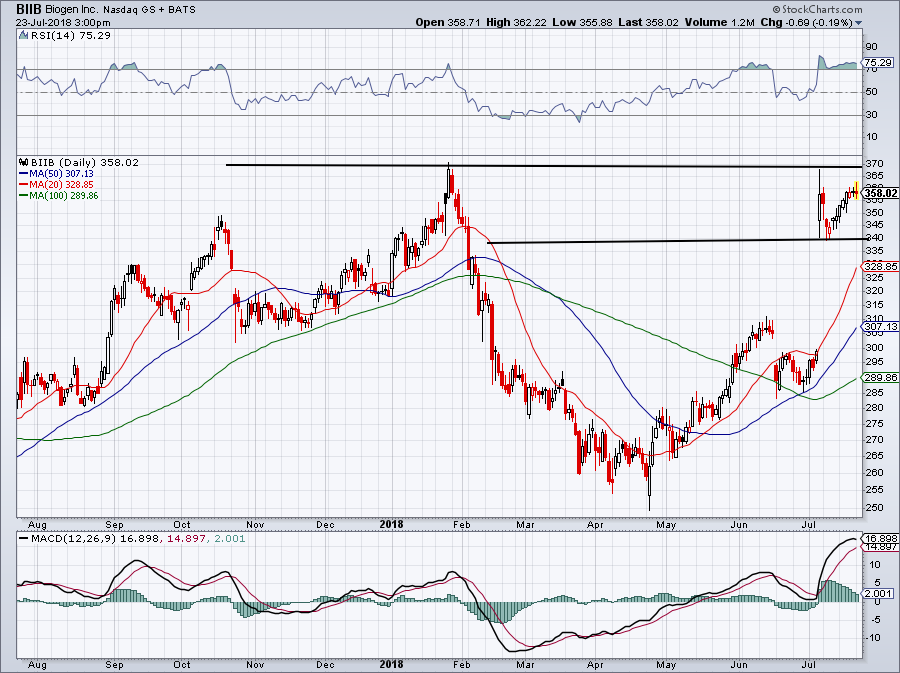This screenshot has width=900, height=673.
Task: Select the 'Open 358.71' value
Action: 448,22
